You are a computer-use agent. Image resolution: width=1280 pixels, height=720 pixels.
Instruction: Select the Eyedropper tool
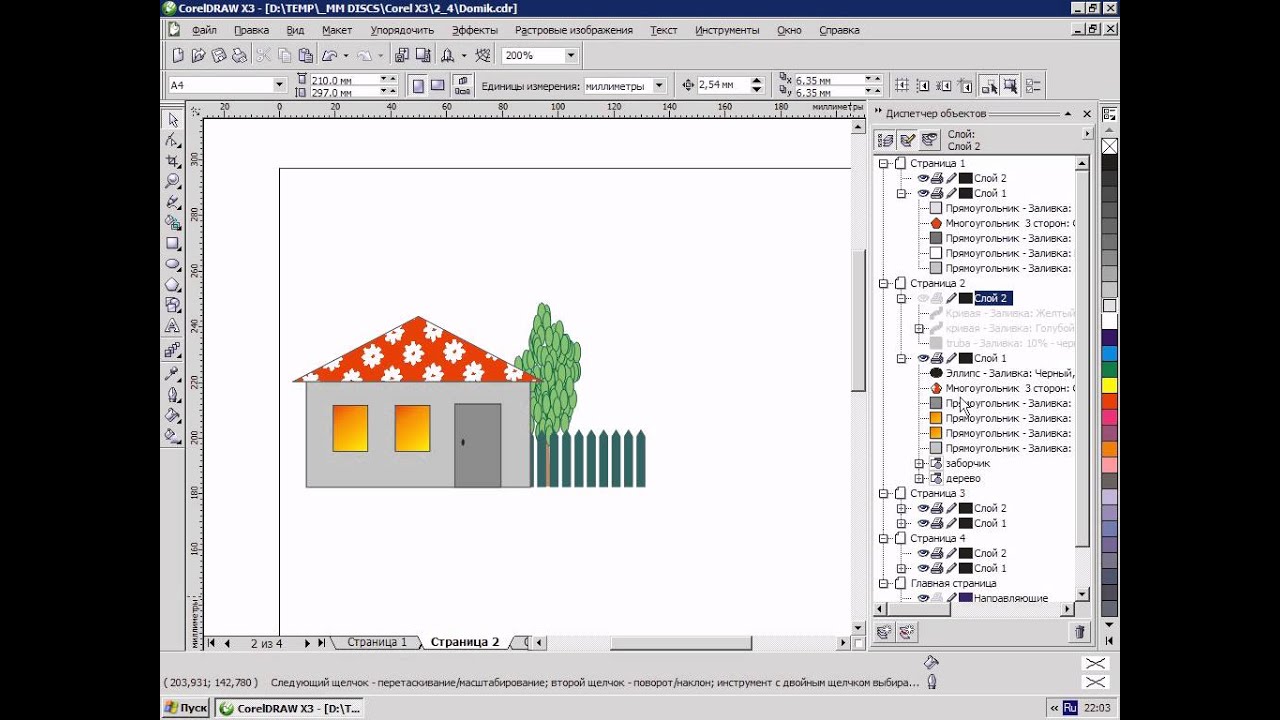pos(173,374)
